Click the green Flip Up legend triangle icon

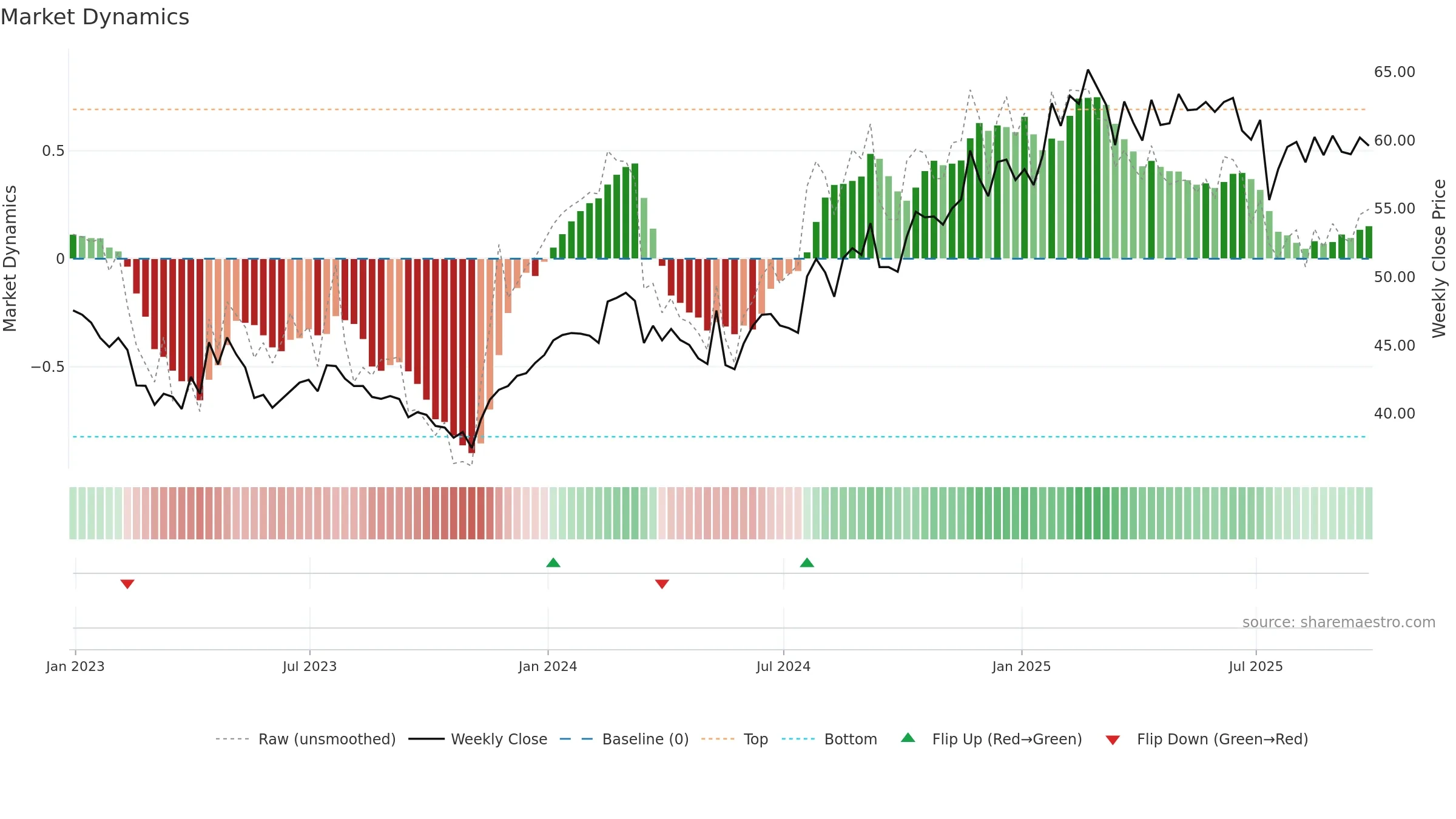pos(908,738)
